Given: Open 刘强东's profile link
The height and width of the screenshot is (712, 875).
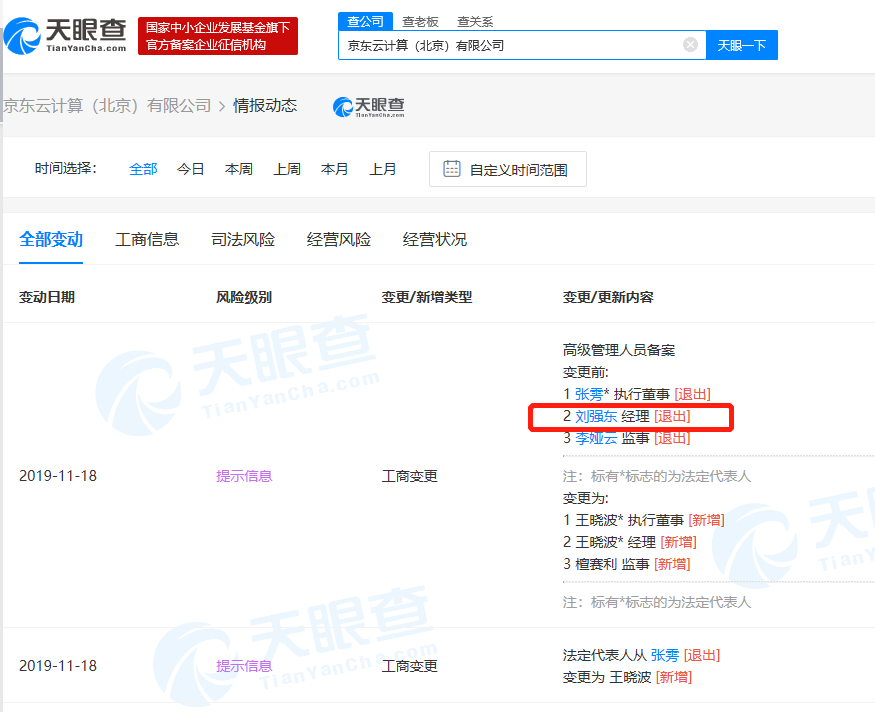Looking at the screenshot, I should point(596,416).
